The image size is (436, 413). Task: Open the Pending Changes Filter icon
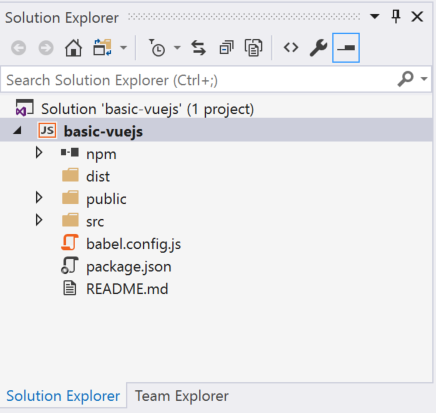point(157,48)
